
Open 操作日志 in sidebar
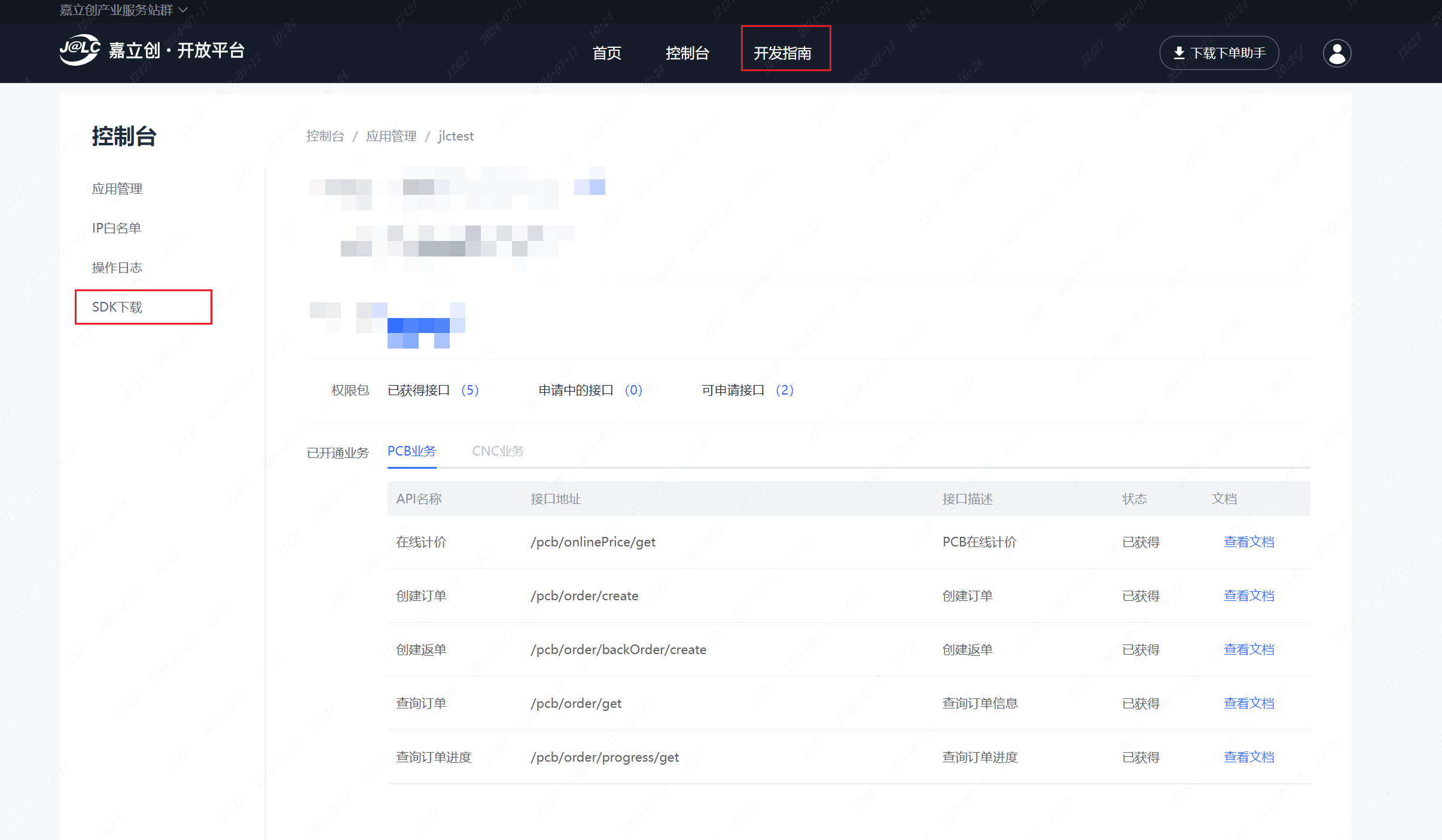click(117, 268)
